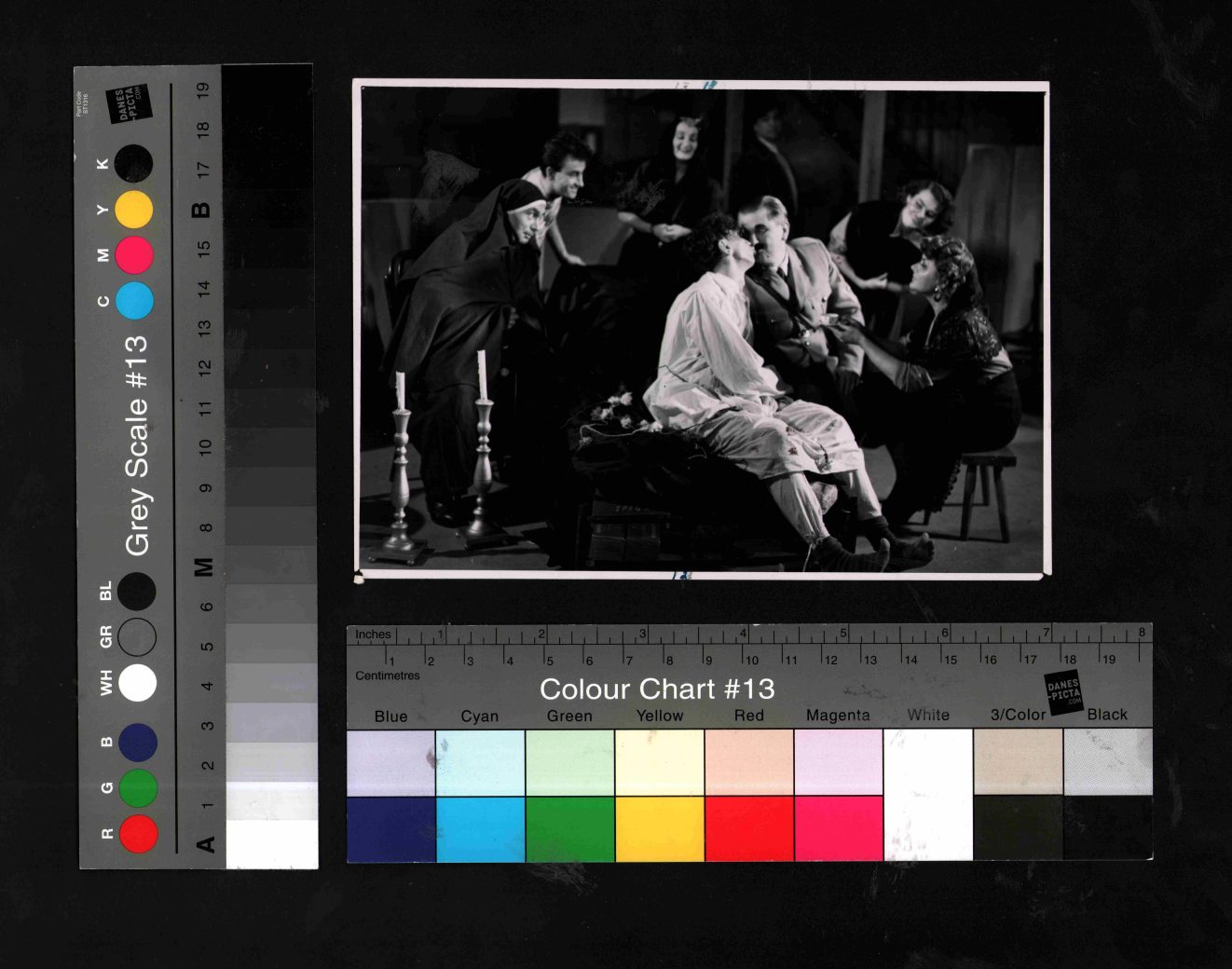Click the green circle labeled G
The height and width of the screenshot is (969, 1232).
coord(138,788)
